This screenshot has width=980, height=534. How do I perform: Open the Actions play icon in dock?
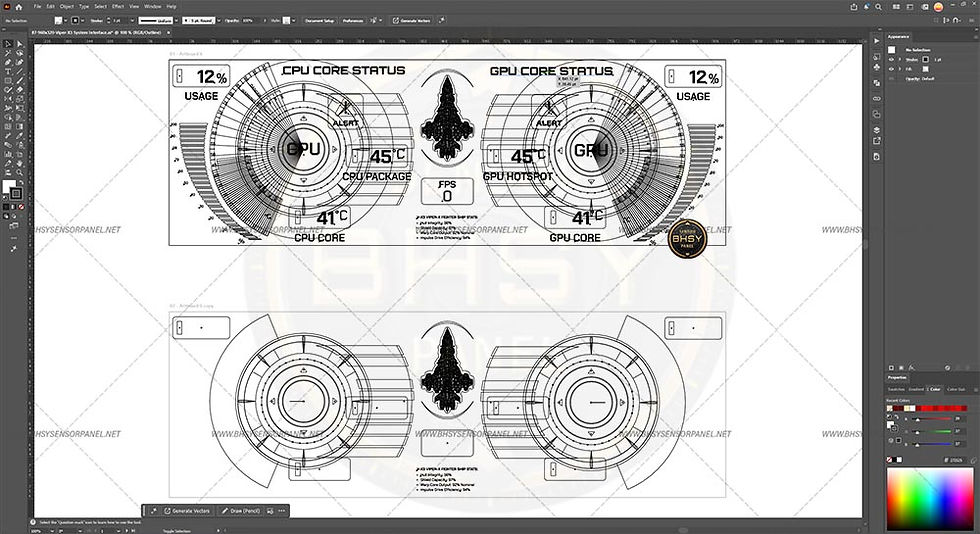(876, 41)
